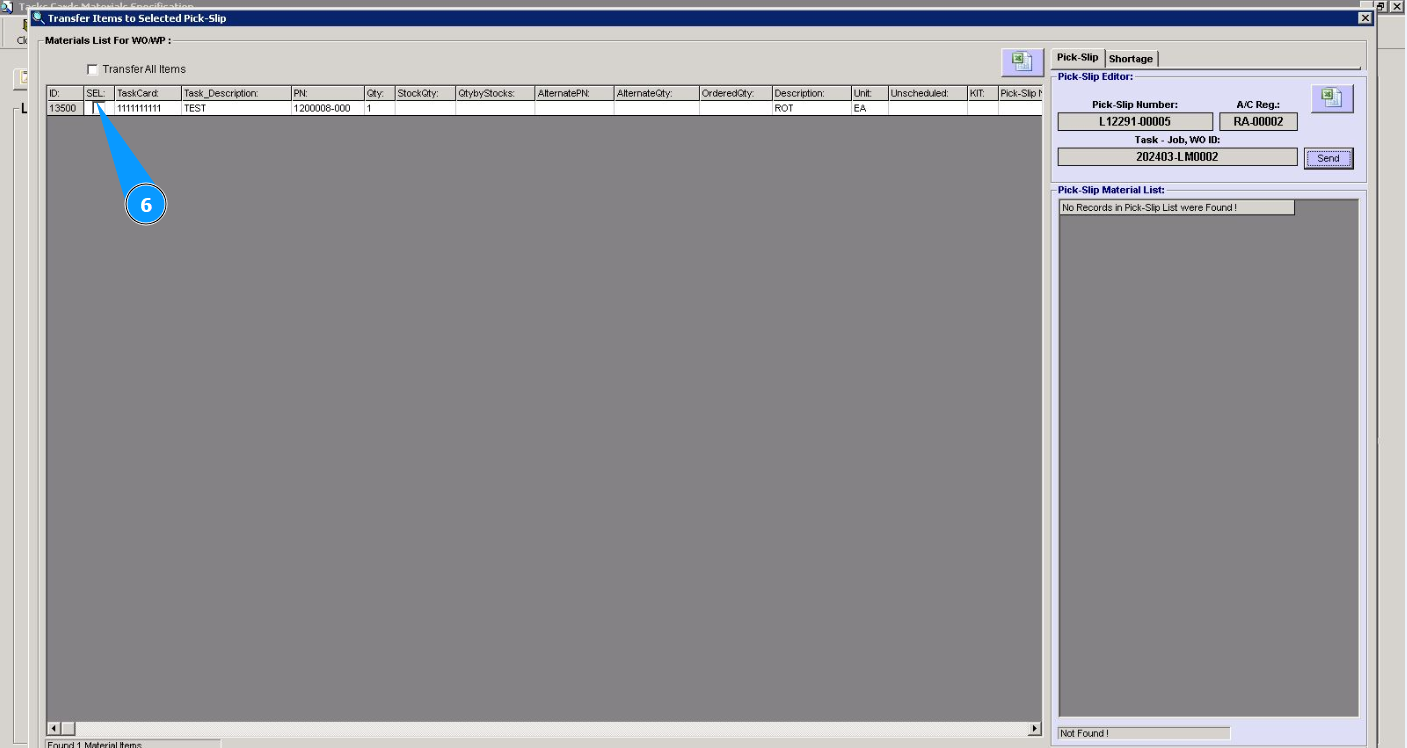Click the Qty column header
The width and height of the screenshot is (1407, 748).
(x=379, y=94)
